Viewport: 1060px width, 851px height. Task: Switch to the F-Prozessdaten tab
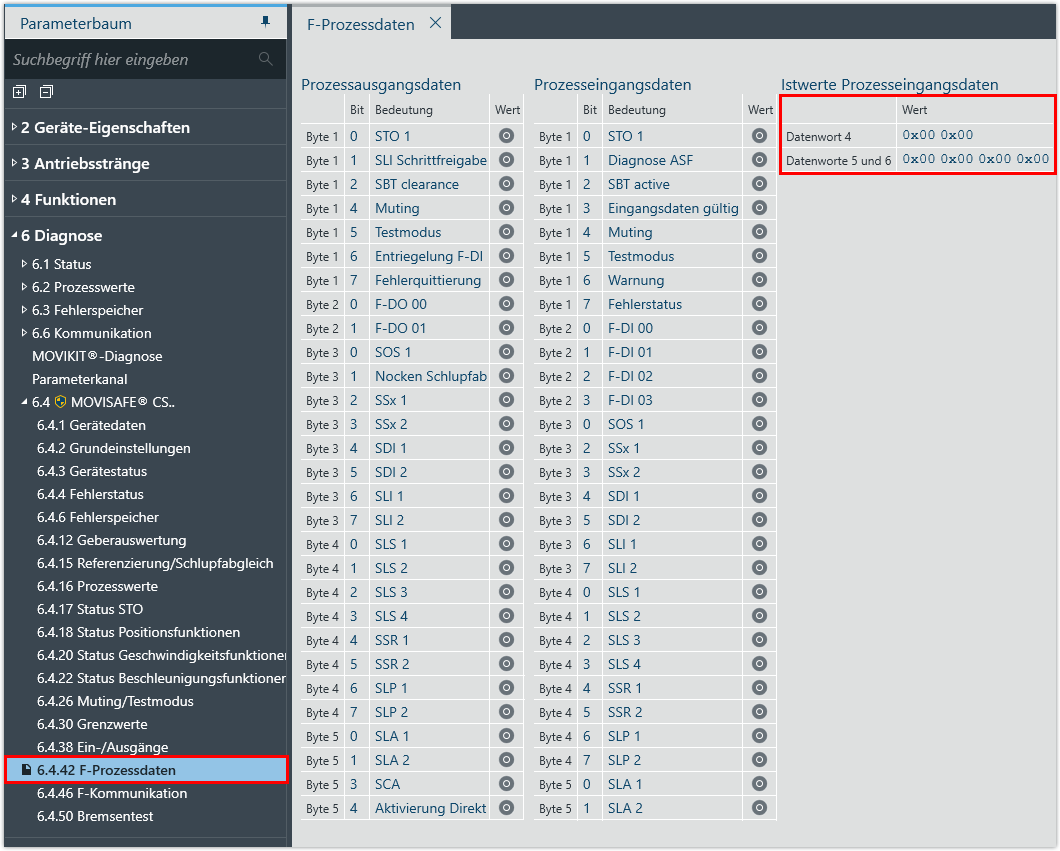point(360,24)
